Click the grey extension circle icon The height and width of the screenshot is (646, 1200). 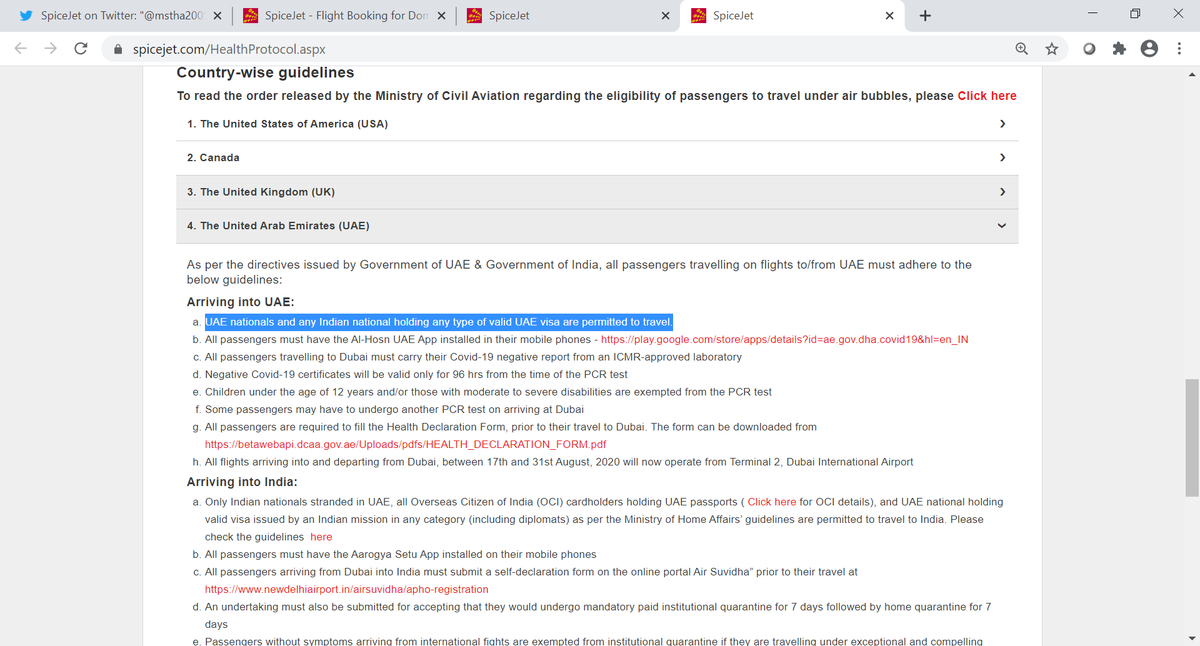1089,48
